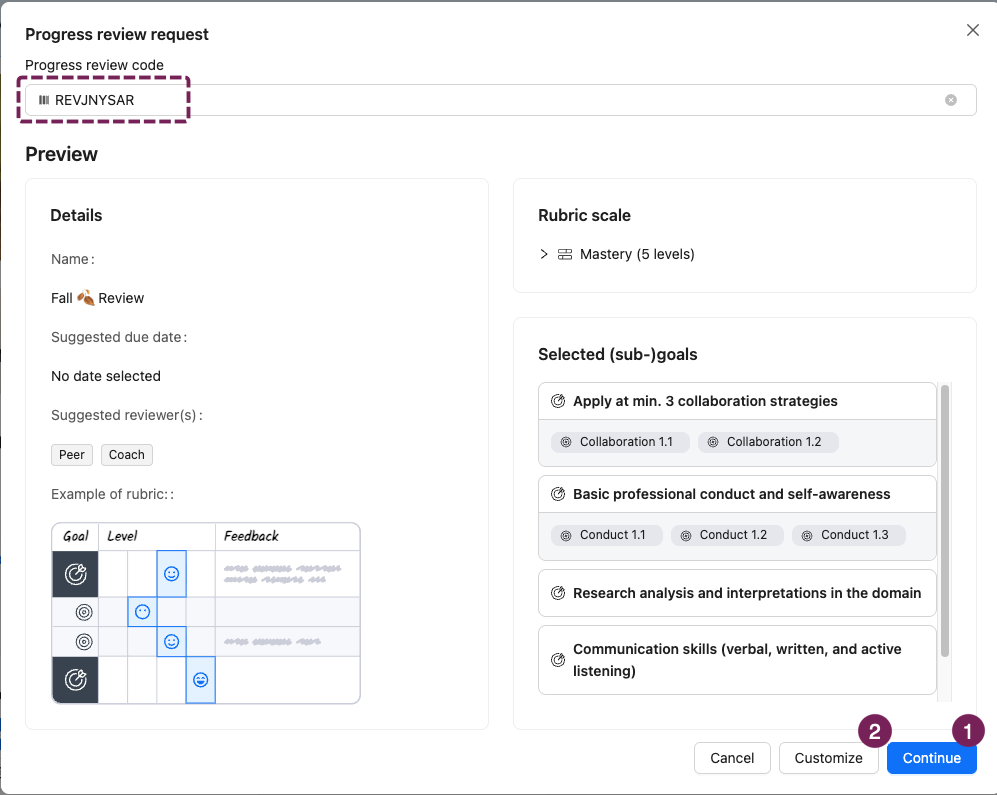Click goal icon beside collaboration strategies
This screenshot has height=795, width=997.
pos(558,401)
